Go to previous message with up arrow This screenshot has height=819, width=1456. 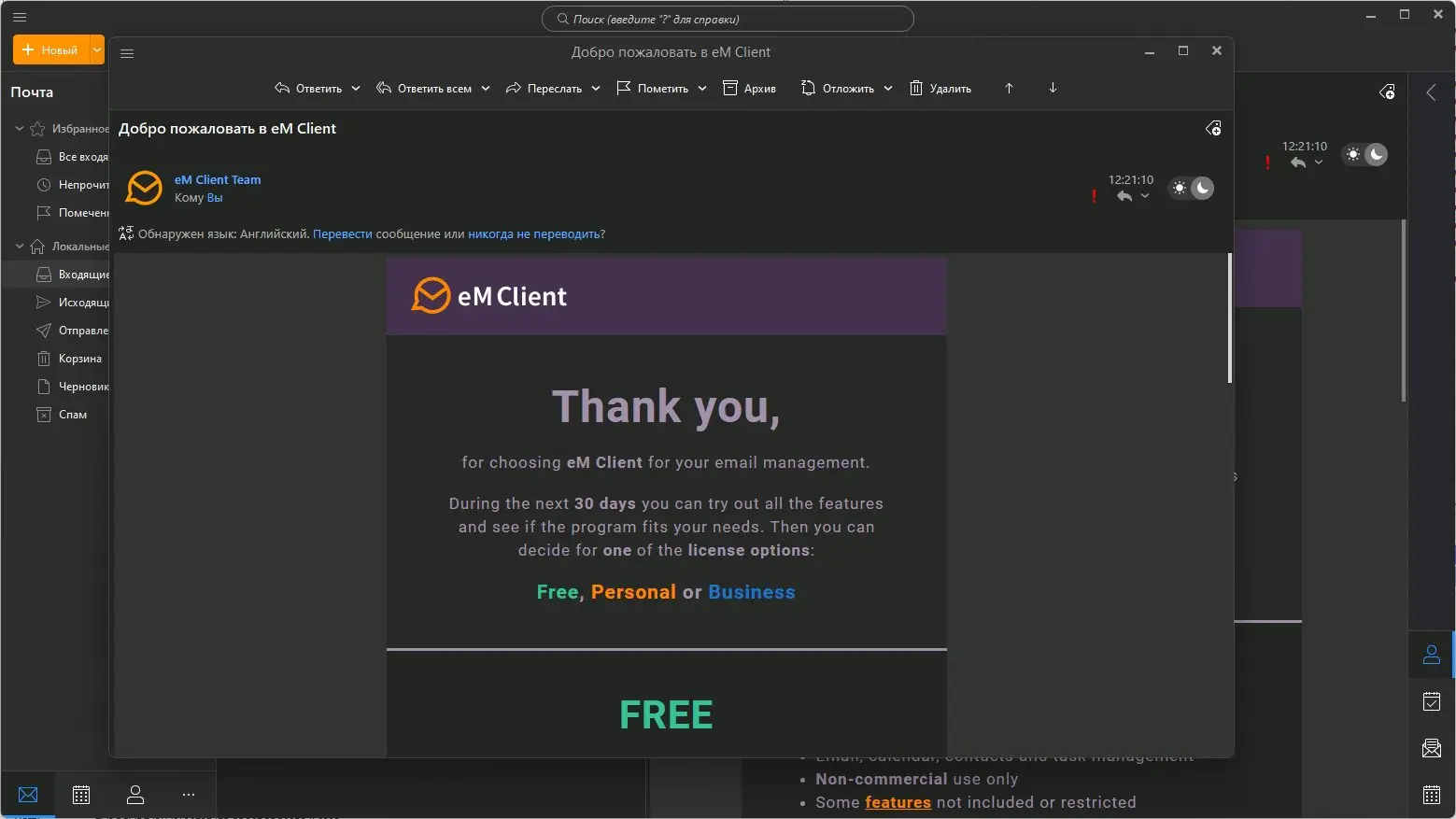(1009, 88)
